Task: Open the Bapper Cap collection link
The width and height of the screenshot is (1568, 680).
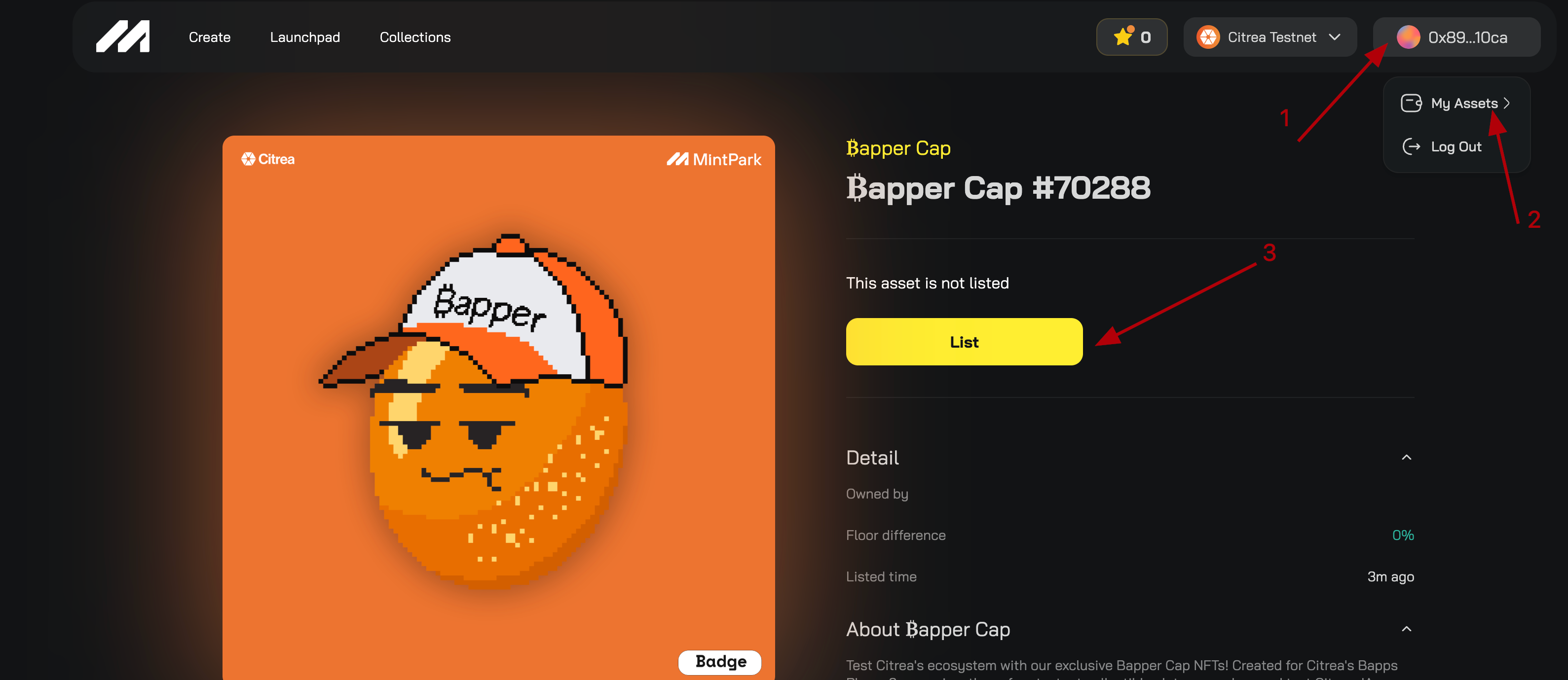Action: 898,148
